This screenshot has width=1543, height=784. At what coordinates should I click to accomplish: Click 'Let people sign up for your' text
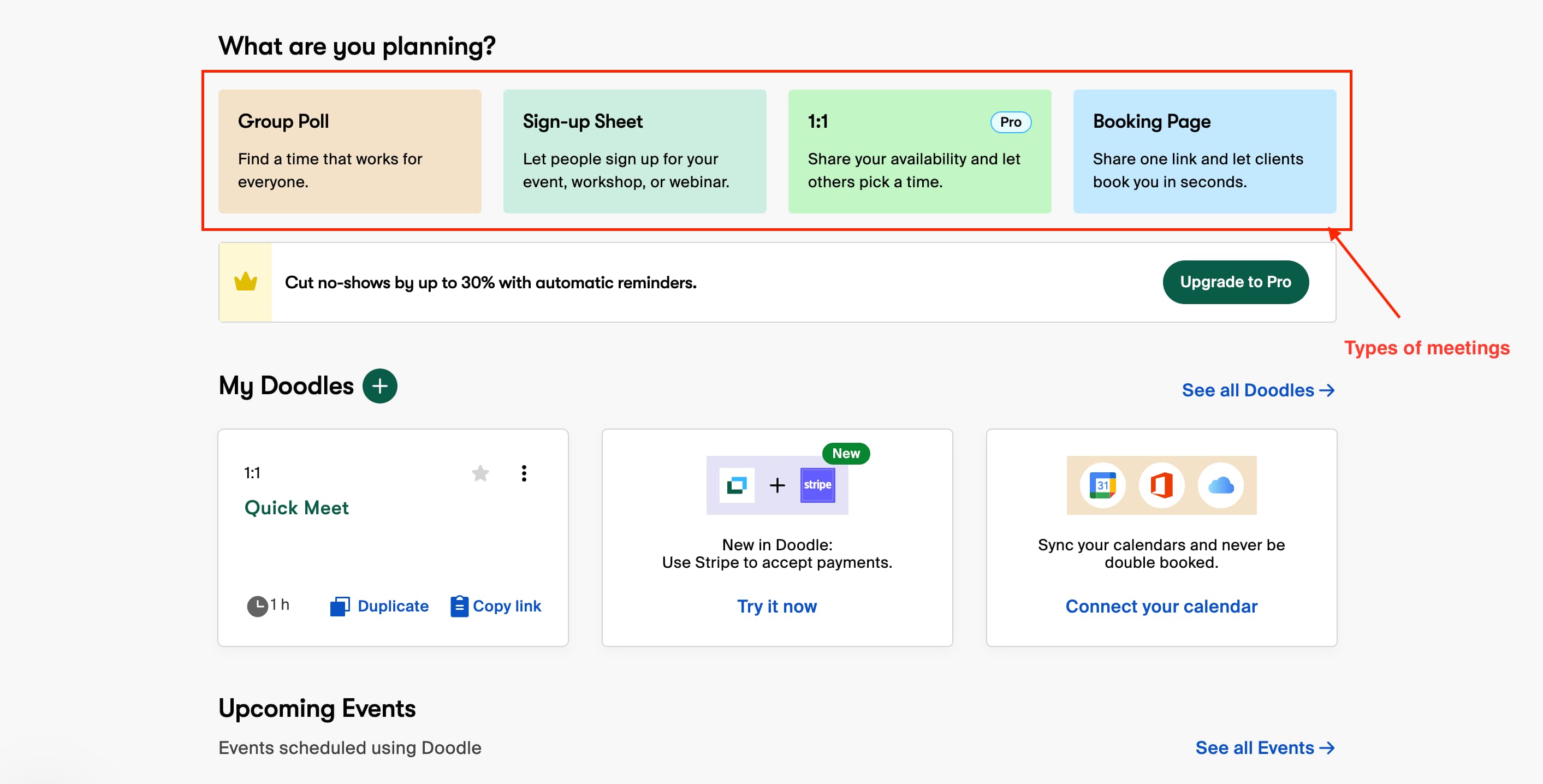[621, 159]
